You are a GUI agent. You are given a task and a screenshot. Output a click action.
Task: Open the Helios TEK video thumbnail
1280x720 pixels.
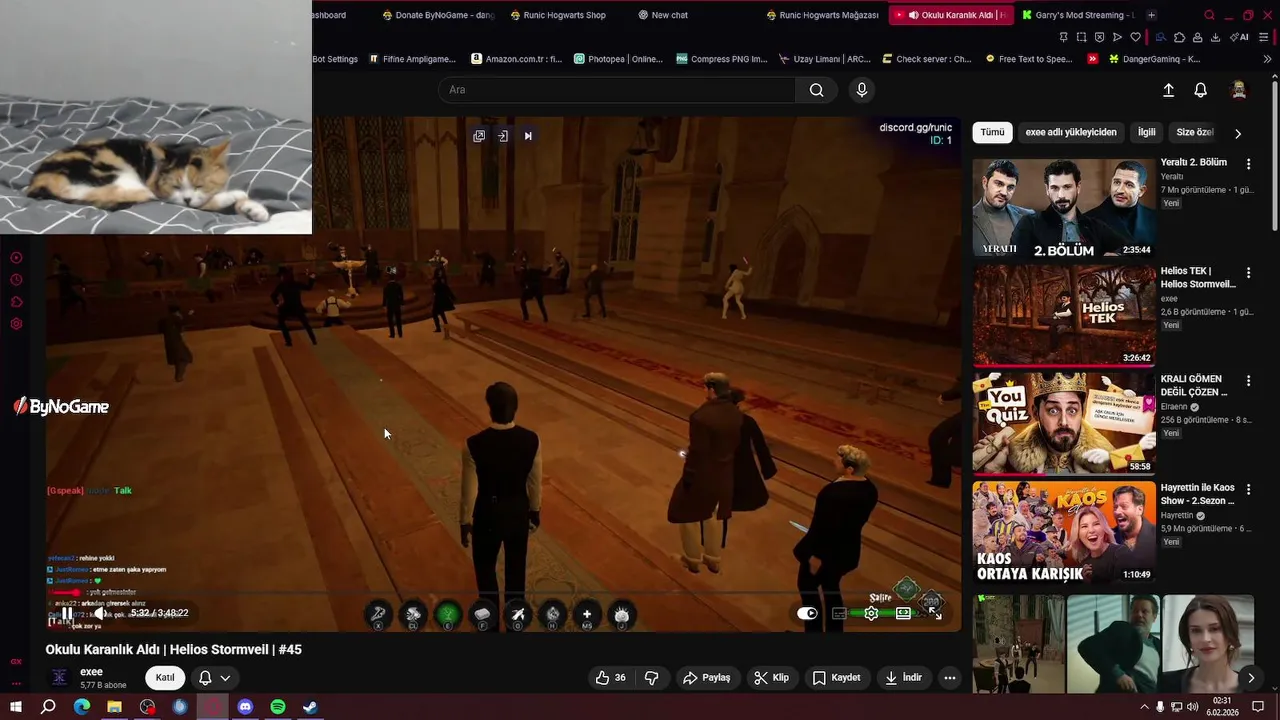[x=1064, y=316]
